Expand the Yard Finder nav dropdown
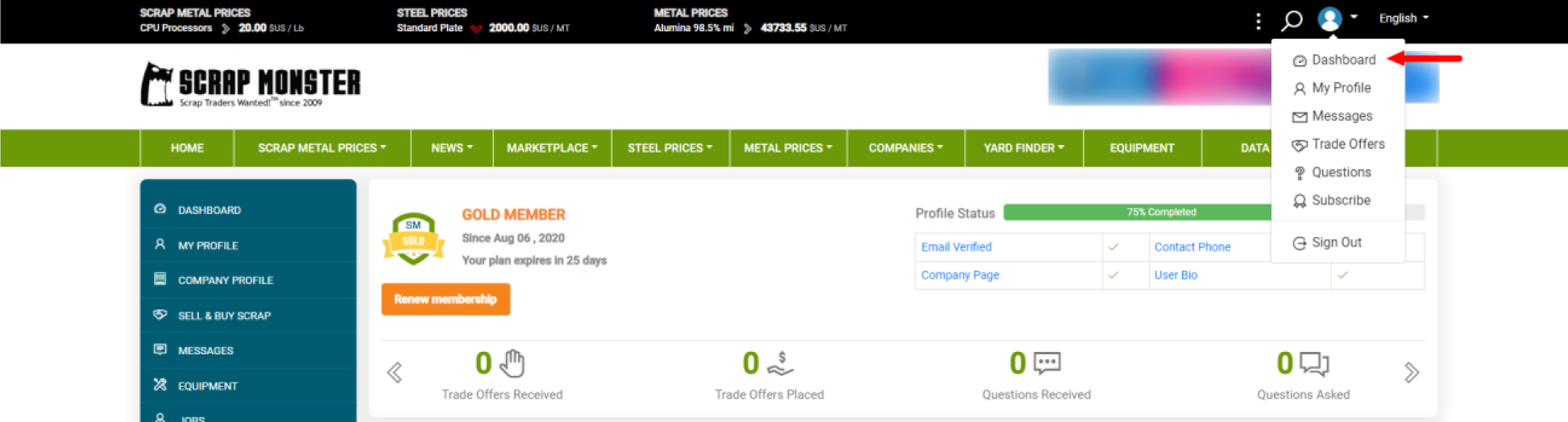Viewport: 1568px width, 422px height. pos(1023,148)
